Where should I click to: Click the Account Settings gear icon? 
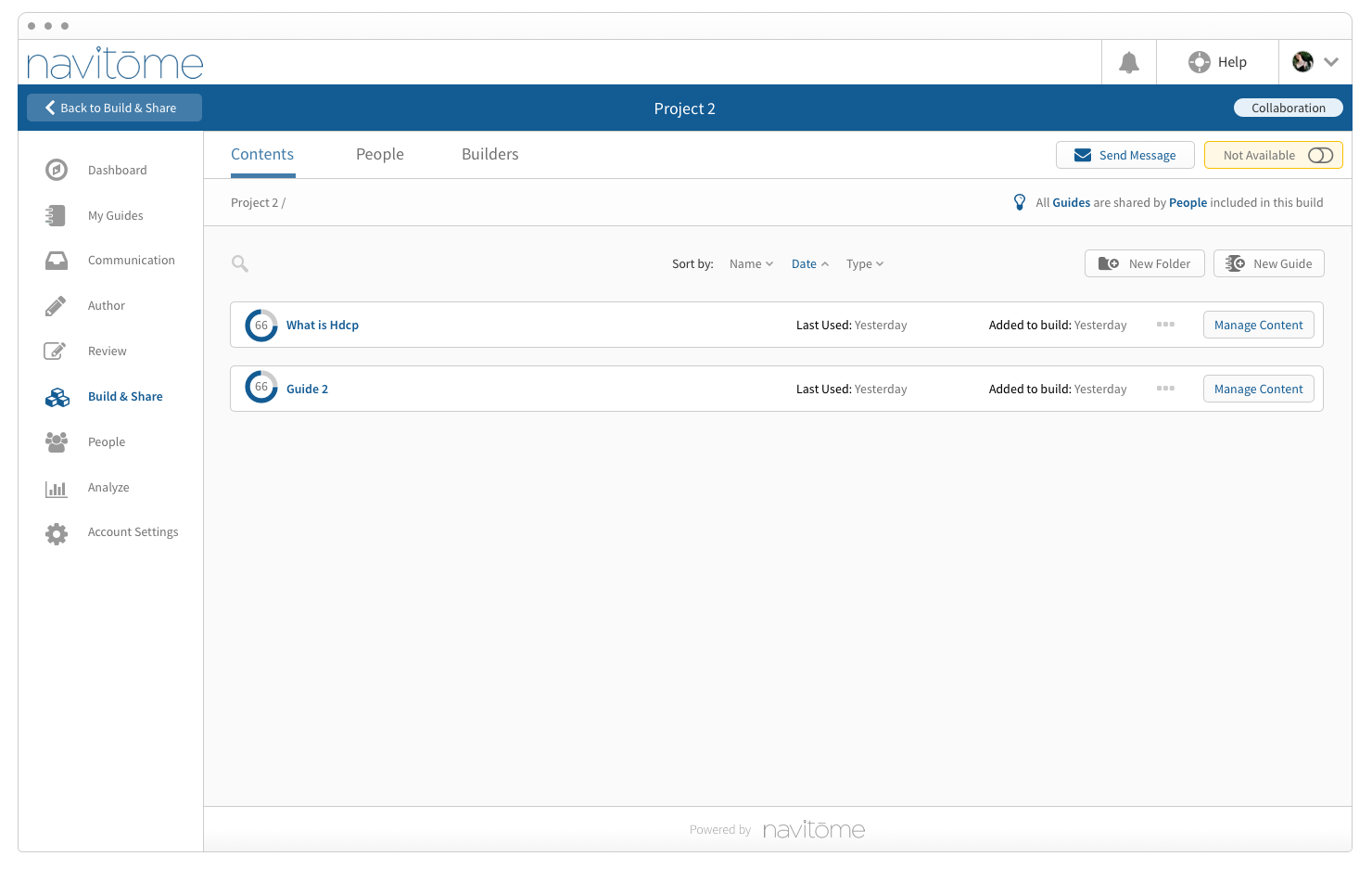point(57,533)
